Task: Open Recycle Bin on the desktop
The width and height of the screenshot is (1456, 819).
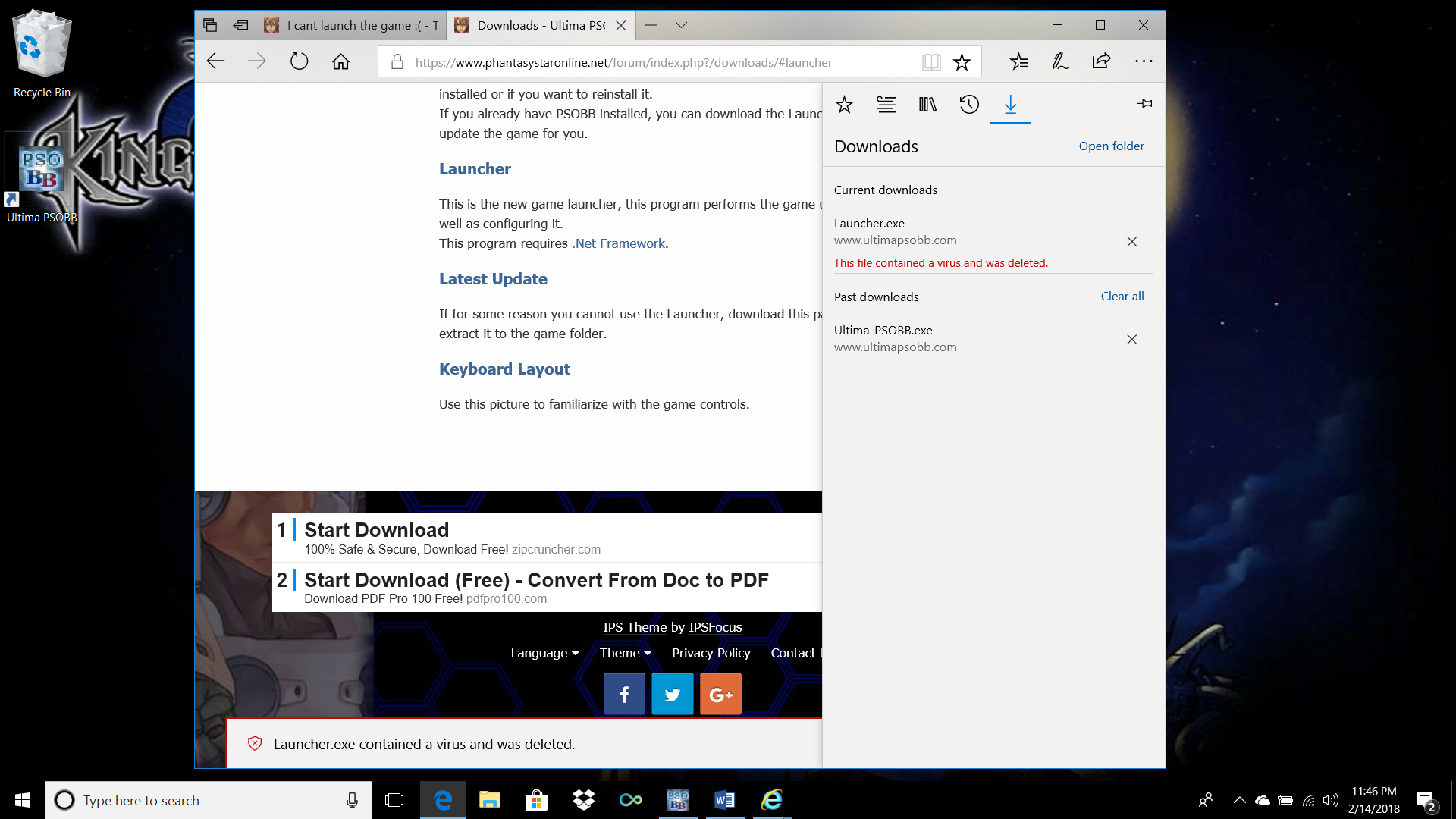Action: 42,54
